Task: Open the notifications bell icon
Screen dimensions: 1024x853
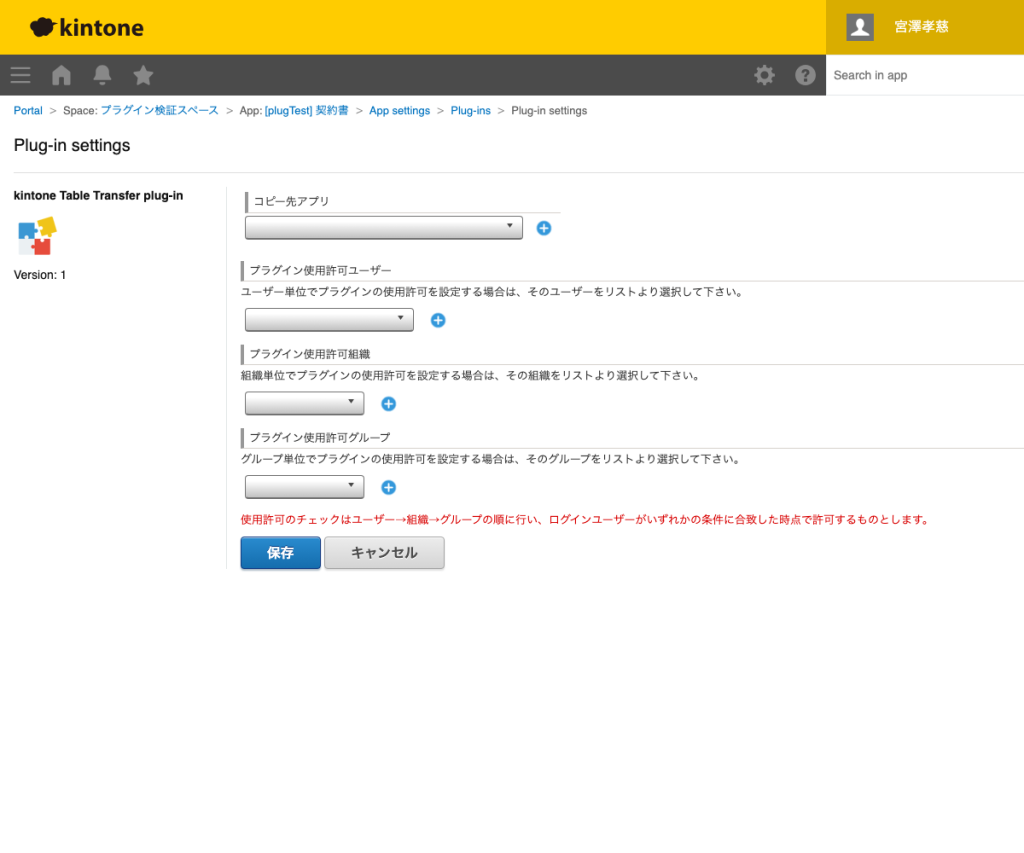Action: click(x=102, y=75)
